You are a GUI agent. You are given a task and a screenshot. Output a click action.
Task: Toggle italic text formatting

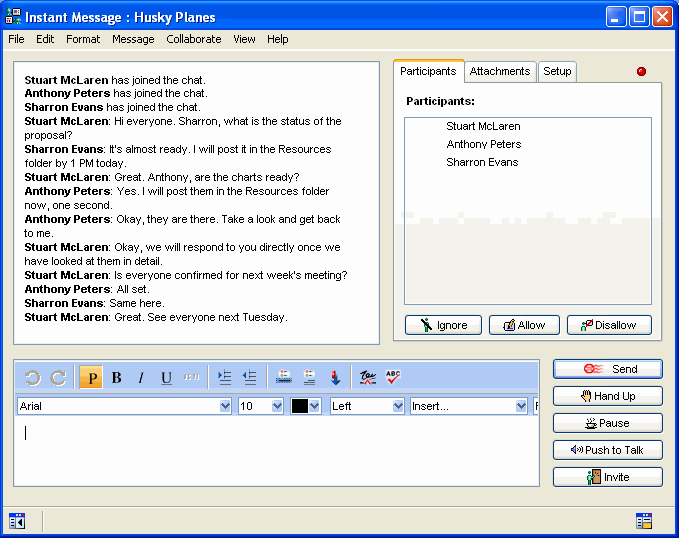click(141, 378)
